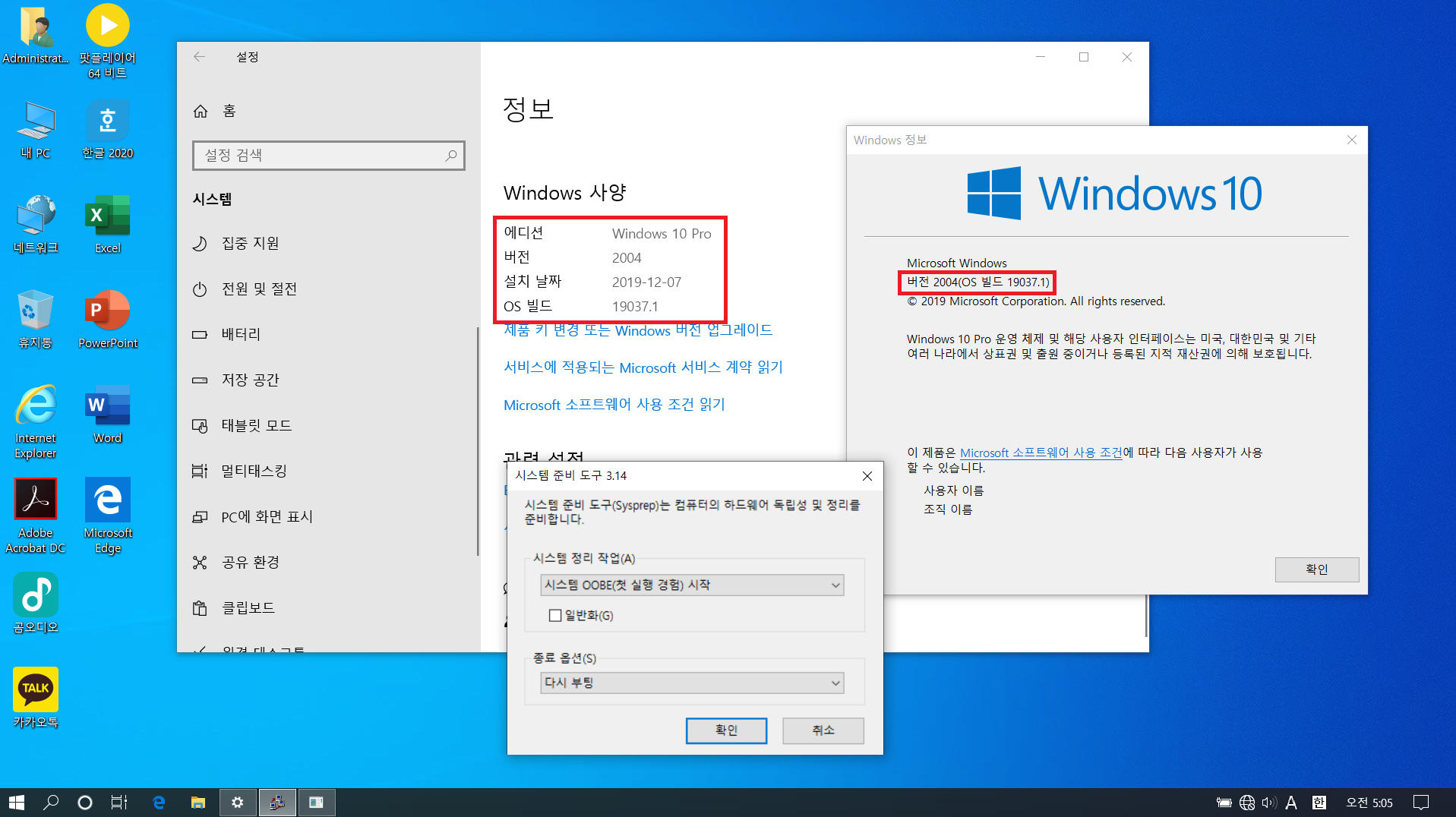Click the Settings back arrow

click(199, 57)
